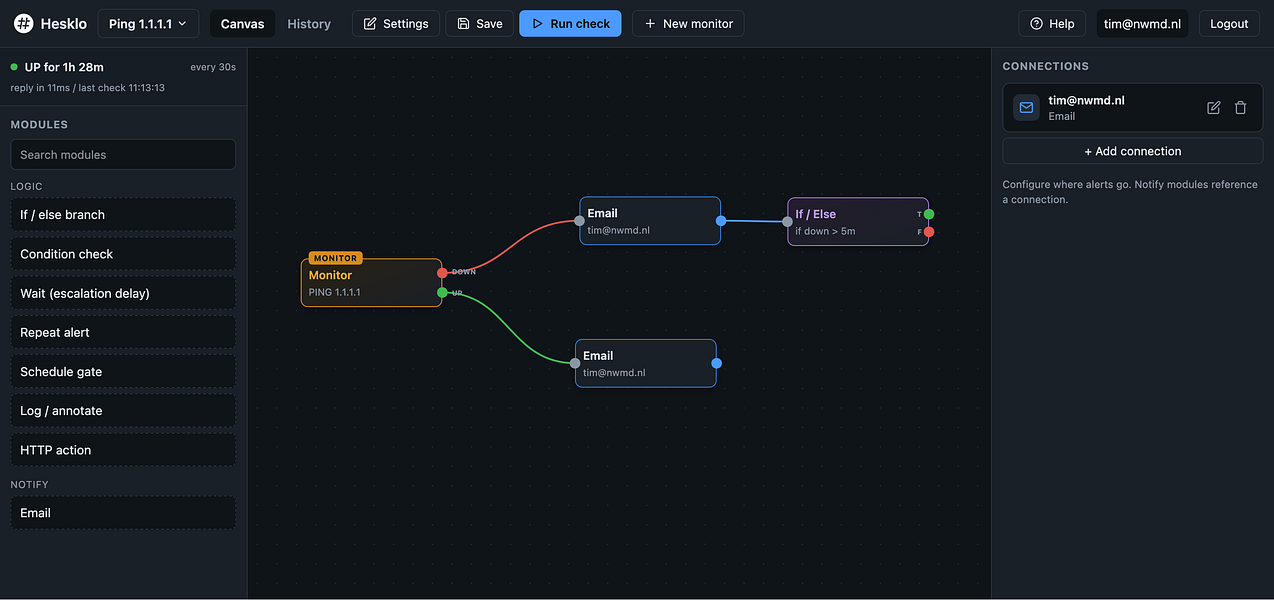This screenshot has width=1274, height=600.
Task: Save the current canvas
Action: (x=480, y=23)
